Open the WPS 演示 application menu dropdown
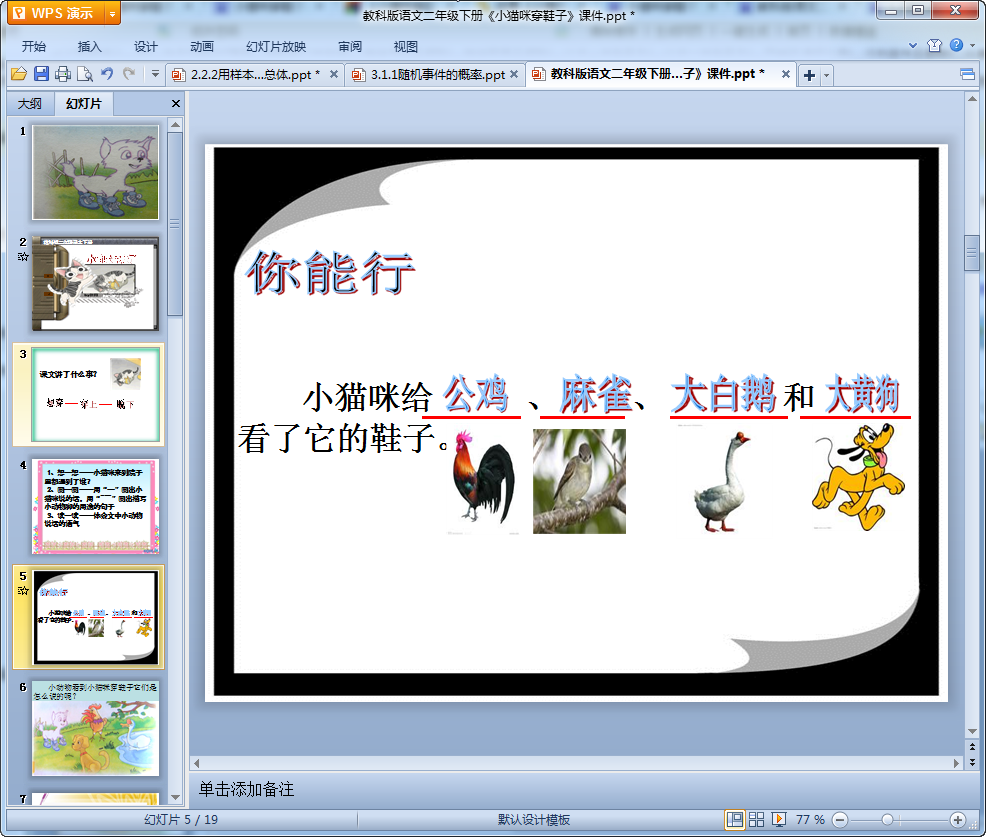This screenshot has height=837, width=986. 113,13
